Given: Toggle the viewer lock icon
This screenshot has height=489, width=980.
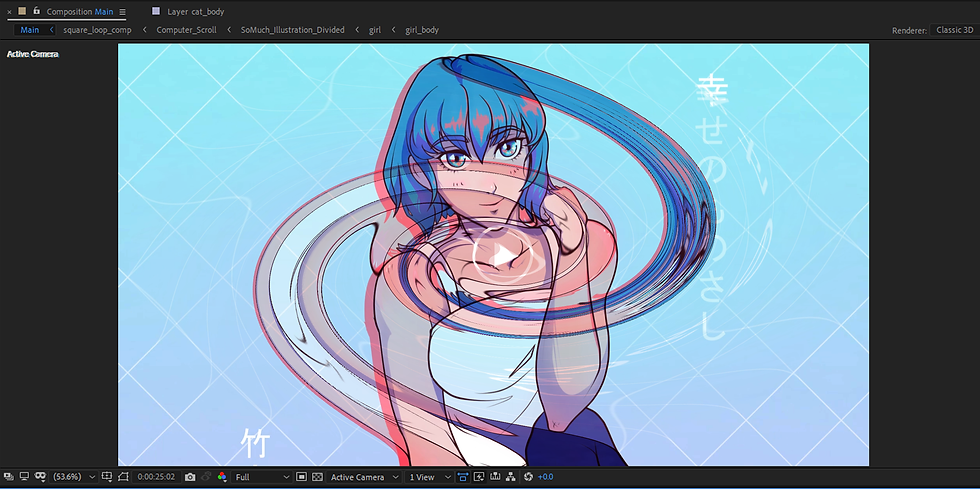Looking at the screenshot, I should click(x=36, y=11).
